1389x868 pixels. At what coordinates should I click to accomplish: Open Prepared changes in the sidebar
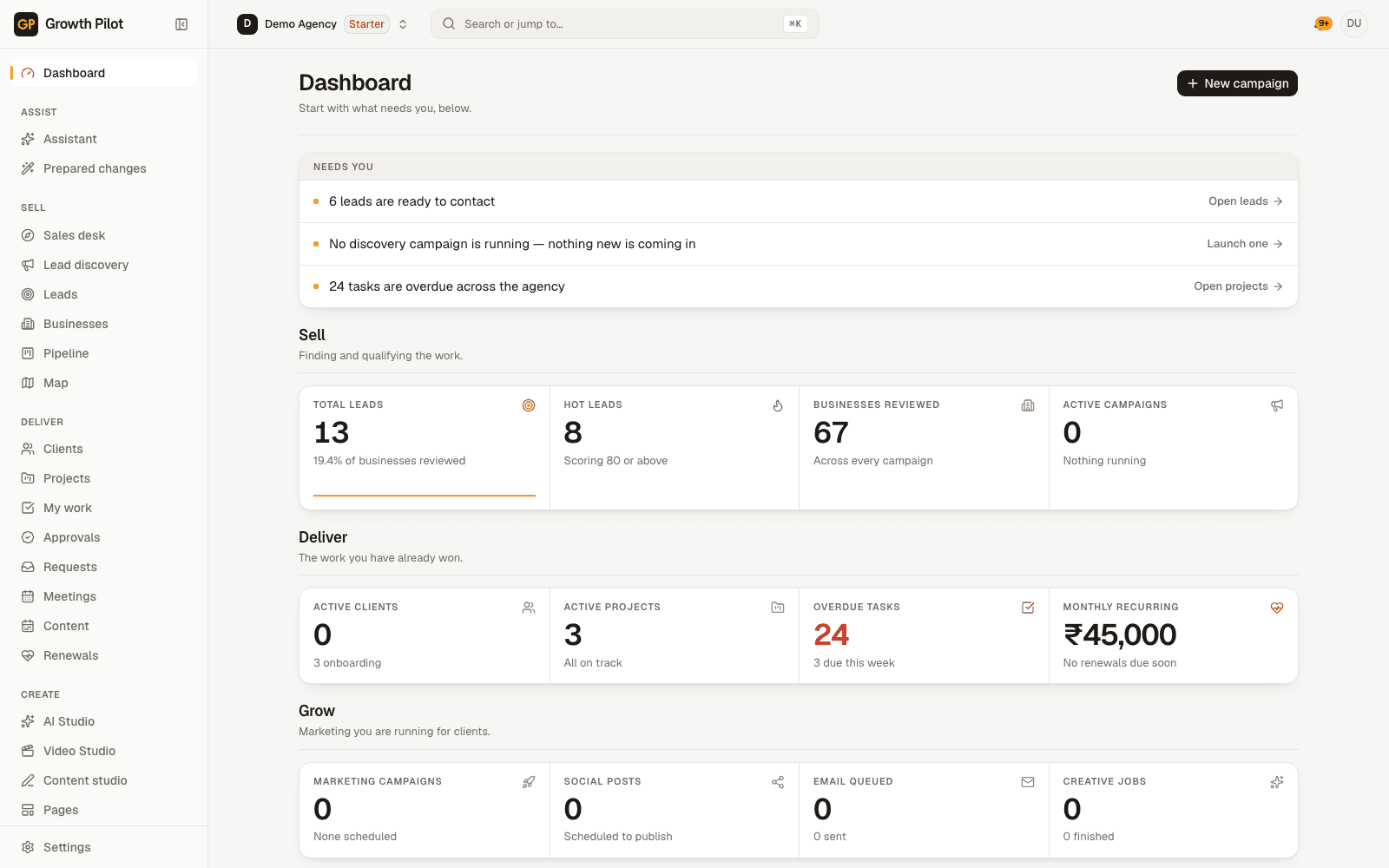click(103, 168)
